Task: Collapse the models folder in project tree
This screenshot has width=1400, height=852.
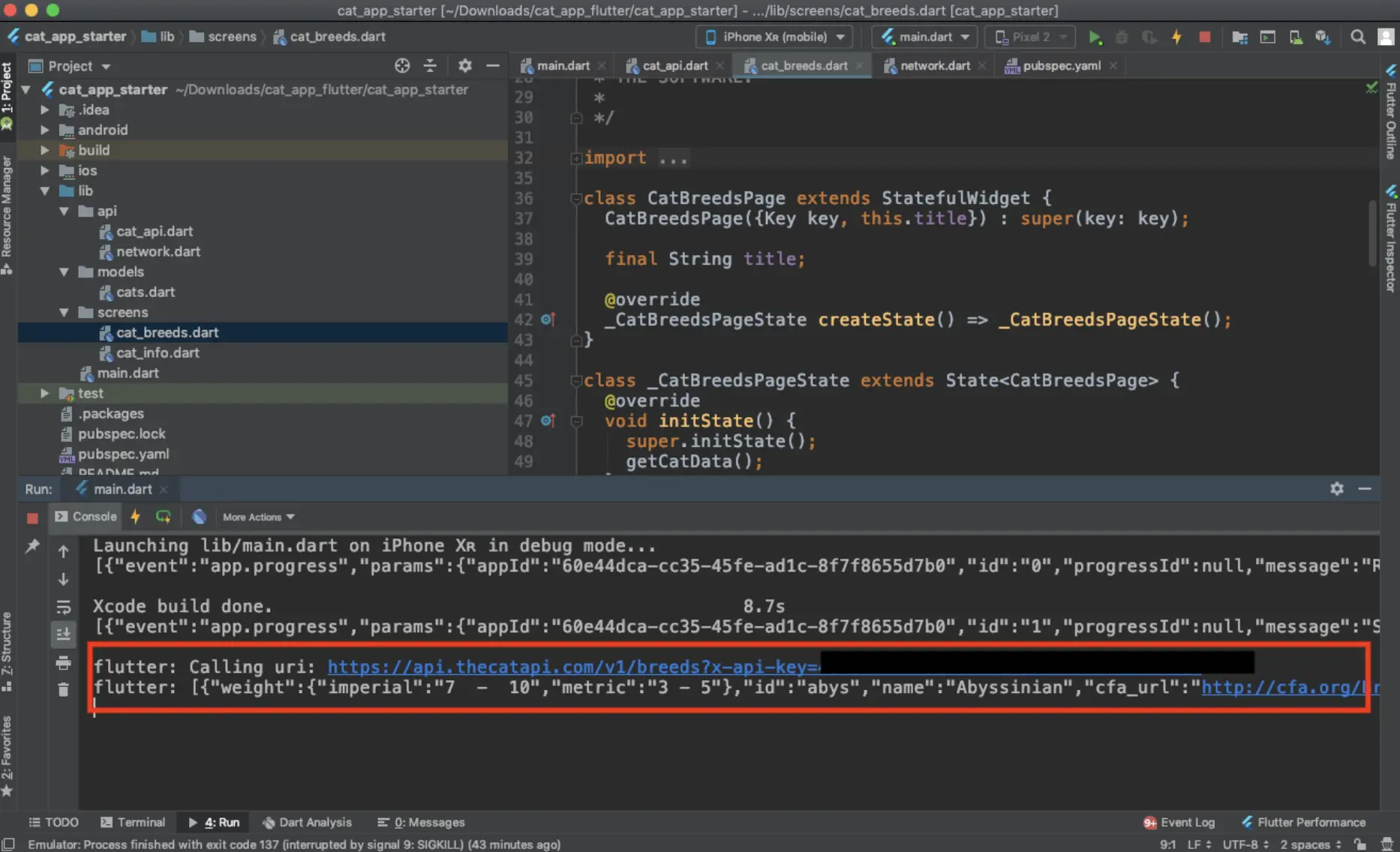Action: pyautogui.click(x=64, y=271)
